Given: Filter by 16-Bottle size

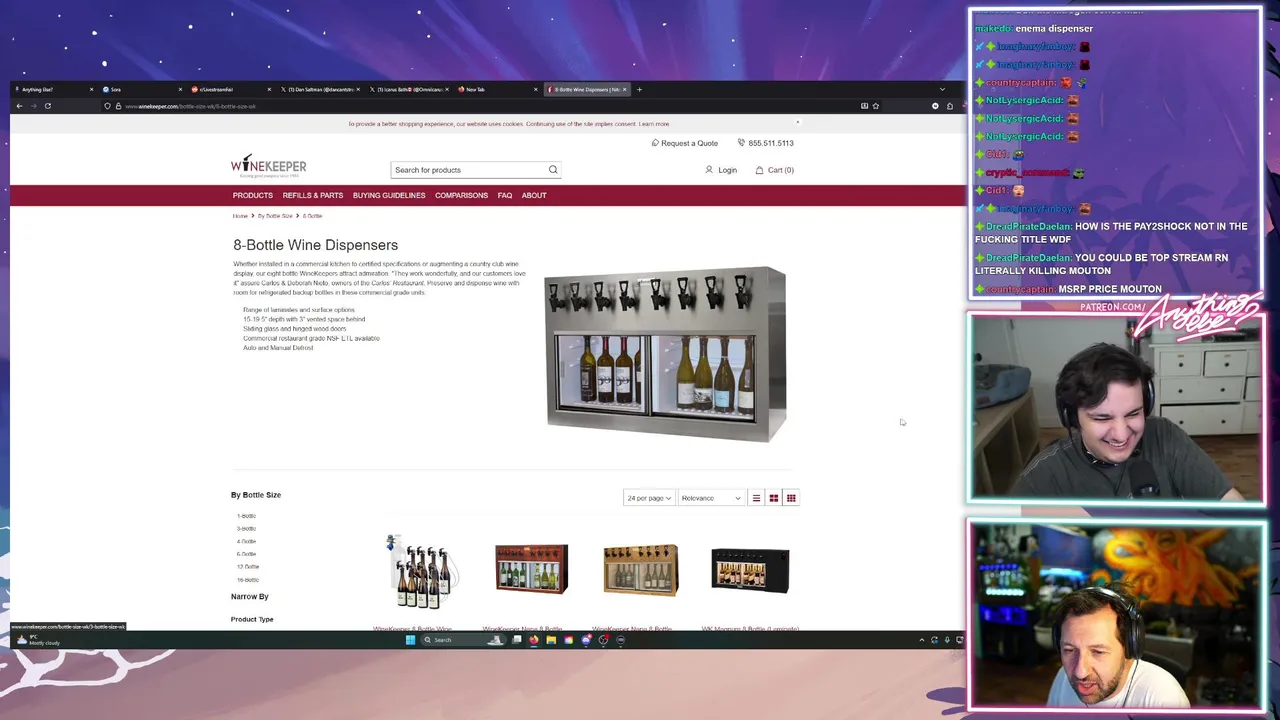Looking at the screenshot, I should (x=248, y=580).
